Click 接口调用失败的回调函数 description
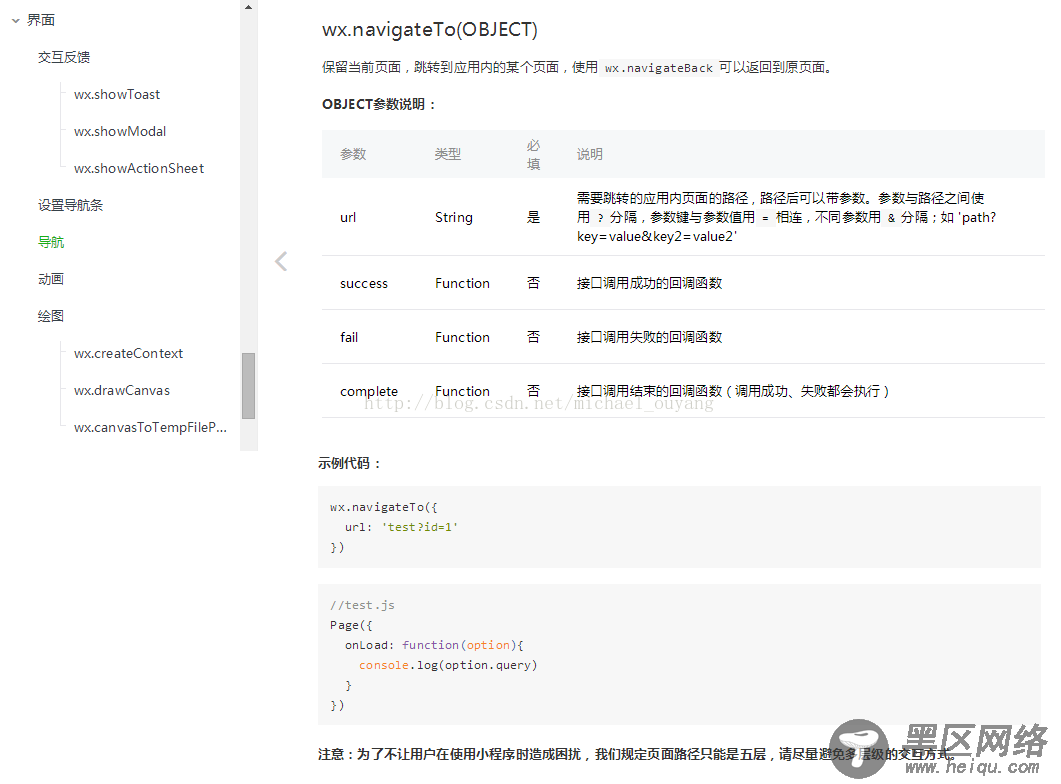 tap(650, 337)
